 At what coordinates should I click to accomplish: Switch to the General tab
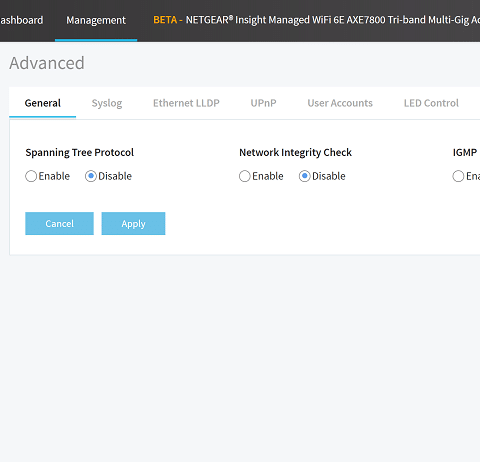tap(43, 103)
